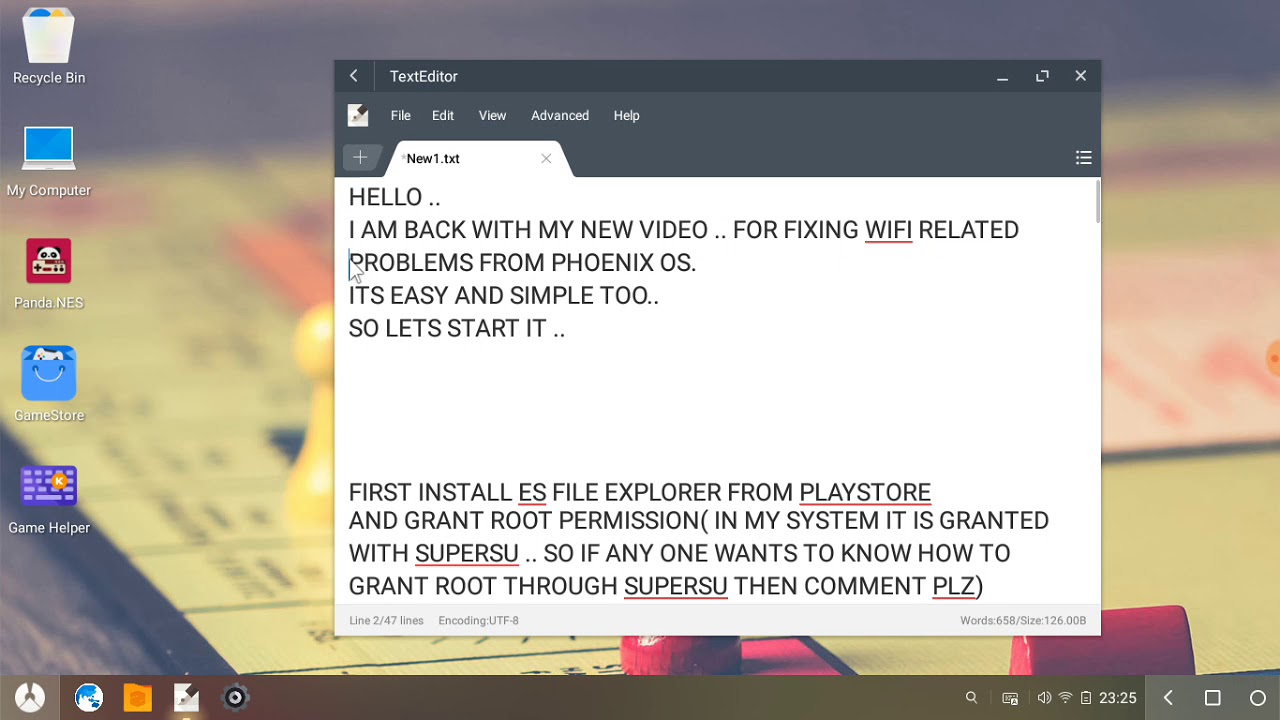1280x720 pixels.
Task: Click the taskbar search icon
Action: (x=971, y=698)
